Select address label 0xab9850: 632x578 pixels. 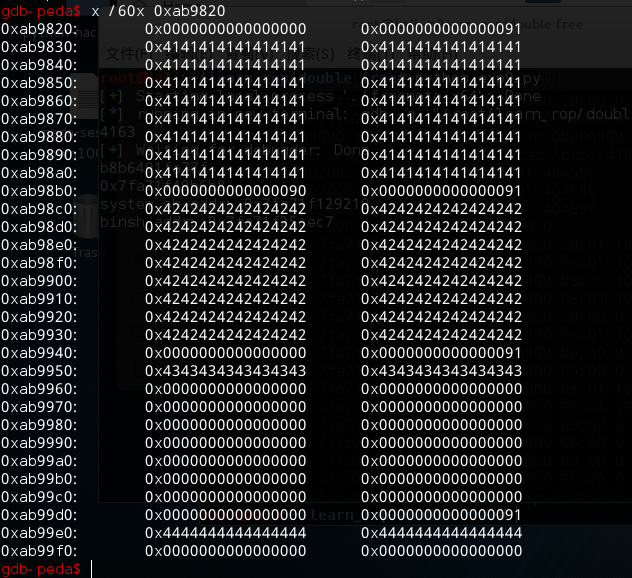(39, 83)
